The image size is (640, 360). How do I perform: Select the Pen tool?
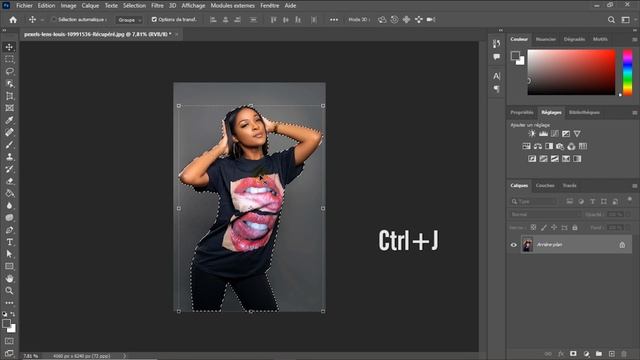9,230
